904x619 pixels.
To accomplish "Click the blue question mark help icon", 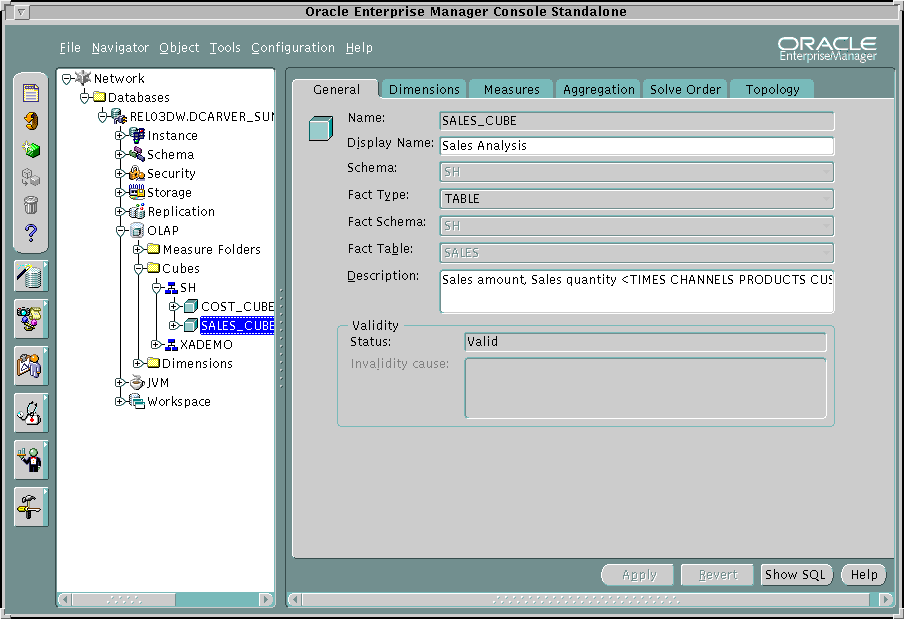I will (x=31, y=232).
